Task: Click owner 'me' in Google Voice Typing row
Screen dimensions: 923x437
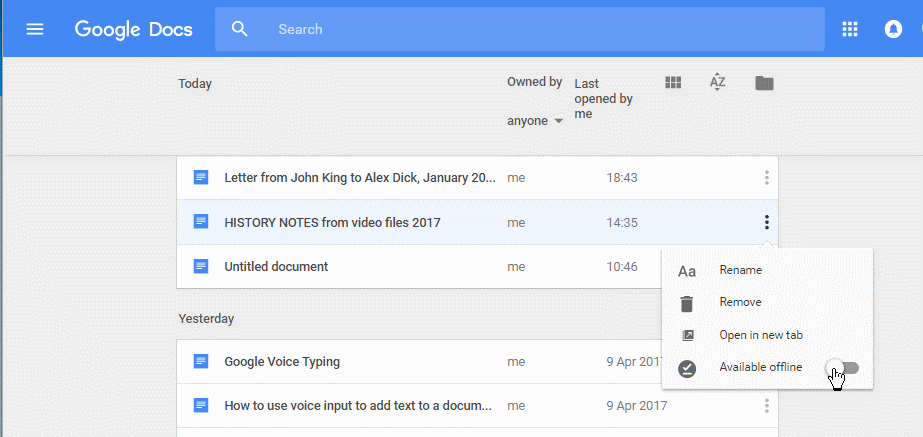Action: point(516,361)
